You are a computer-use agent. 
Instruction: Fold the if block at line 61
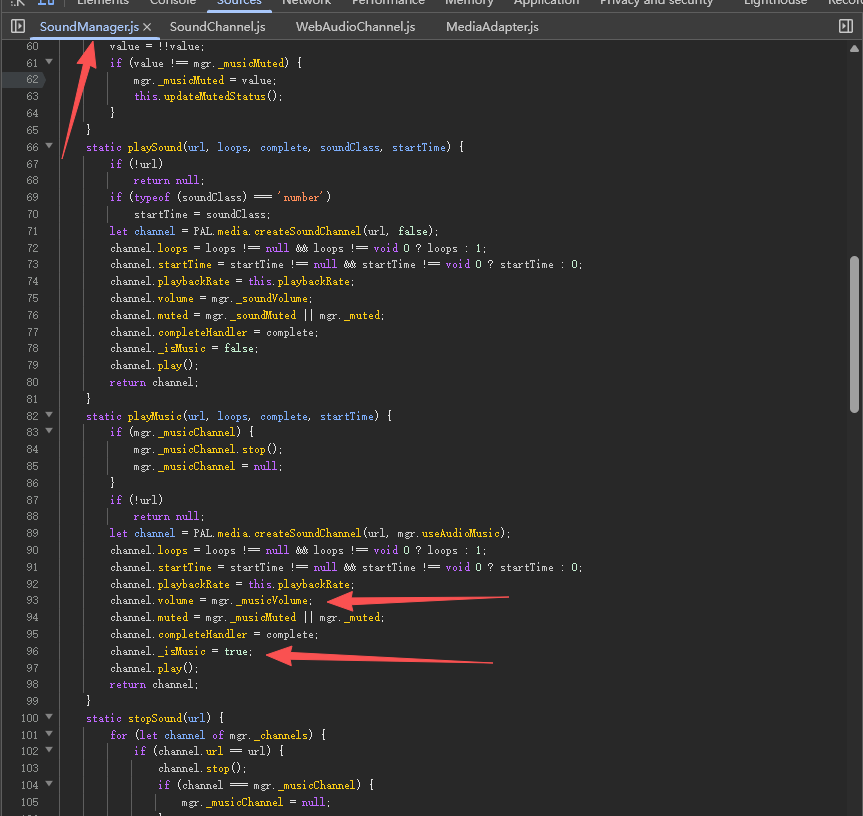pyautogui.click(x=51, y=63)
